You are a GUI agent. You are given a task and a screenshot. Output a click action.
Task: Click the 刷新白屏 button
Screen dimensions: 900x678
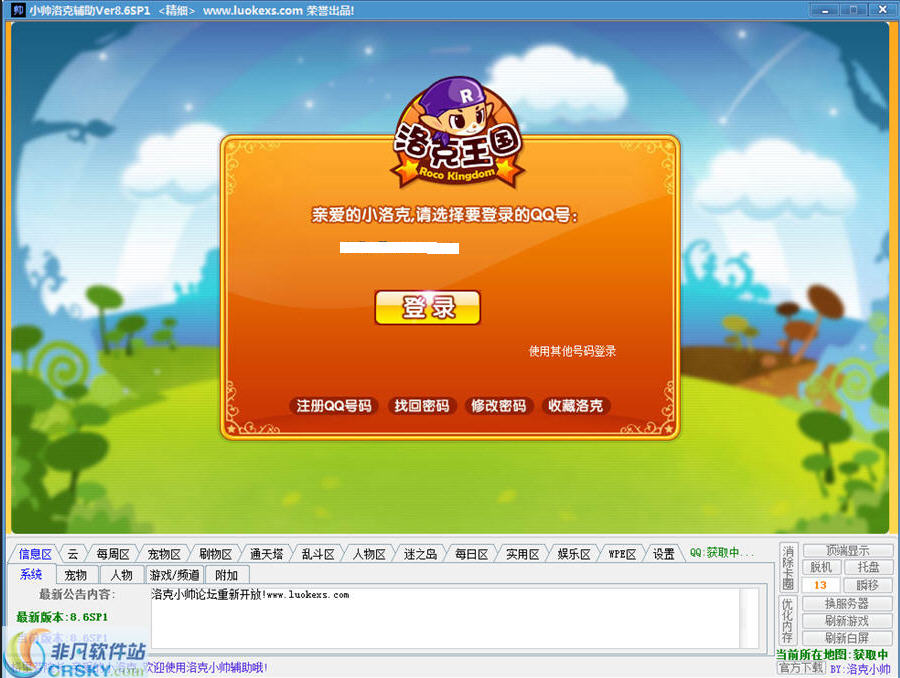click(x=847, y=638)
